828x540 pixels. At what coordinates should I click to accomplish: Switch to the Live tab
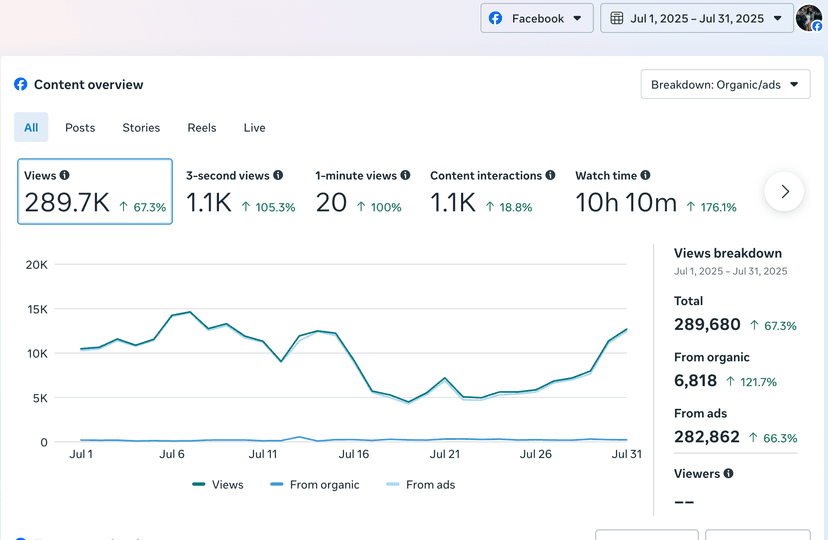(x=255, y=128)
